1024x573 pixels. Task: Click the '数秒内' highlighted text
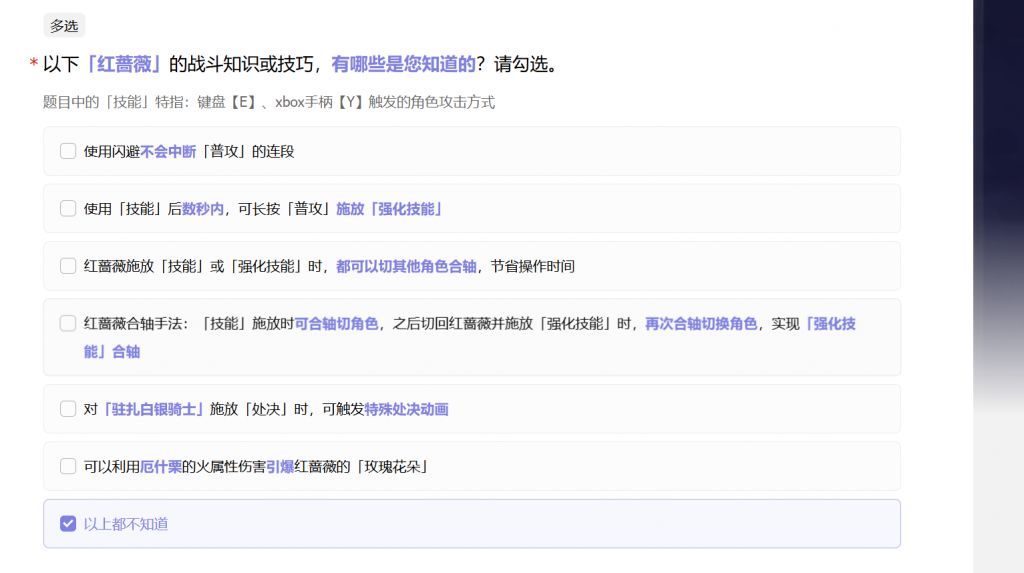coord(202,209)
